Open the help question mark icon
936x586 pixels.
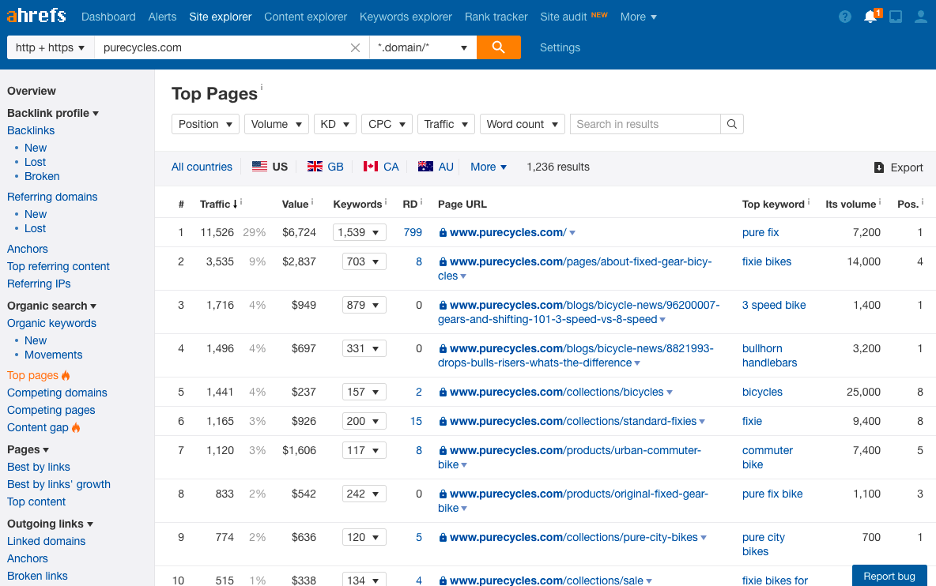click(845, 17)
